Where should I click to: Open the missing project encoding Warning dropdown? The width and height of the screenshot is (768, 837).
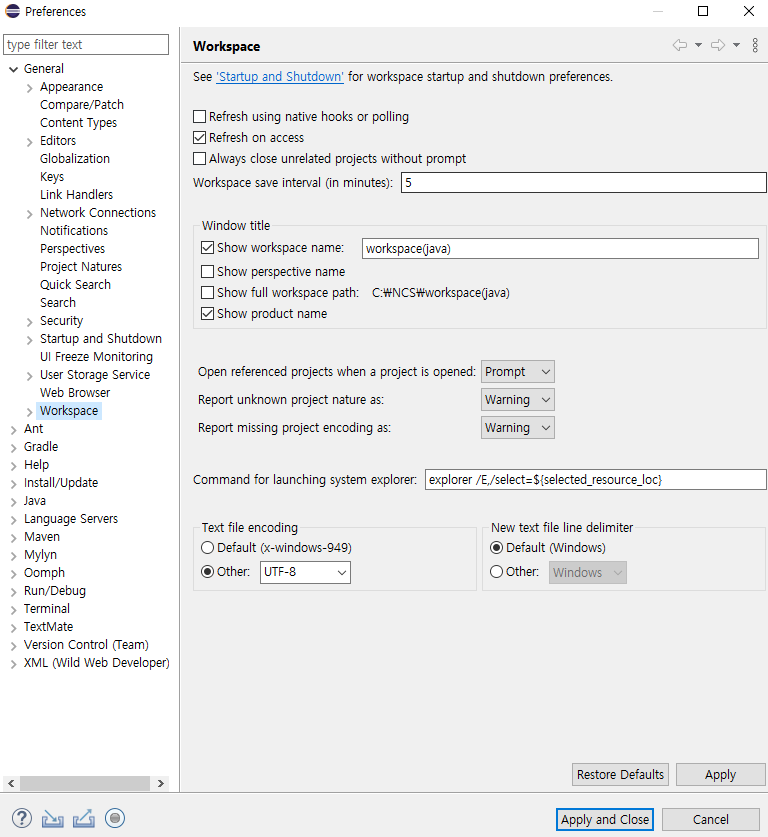518,428
